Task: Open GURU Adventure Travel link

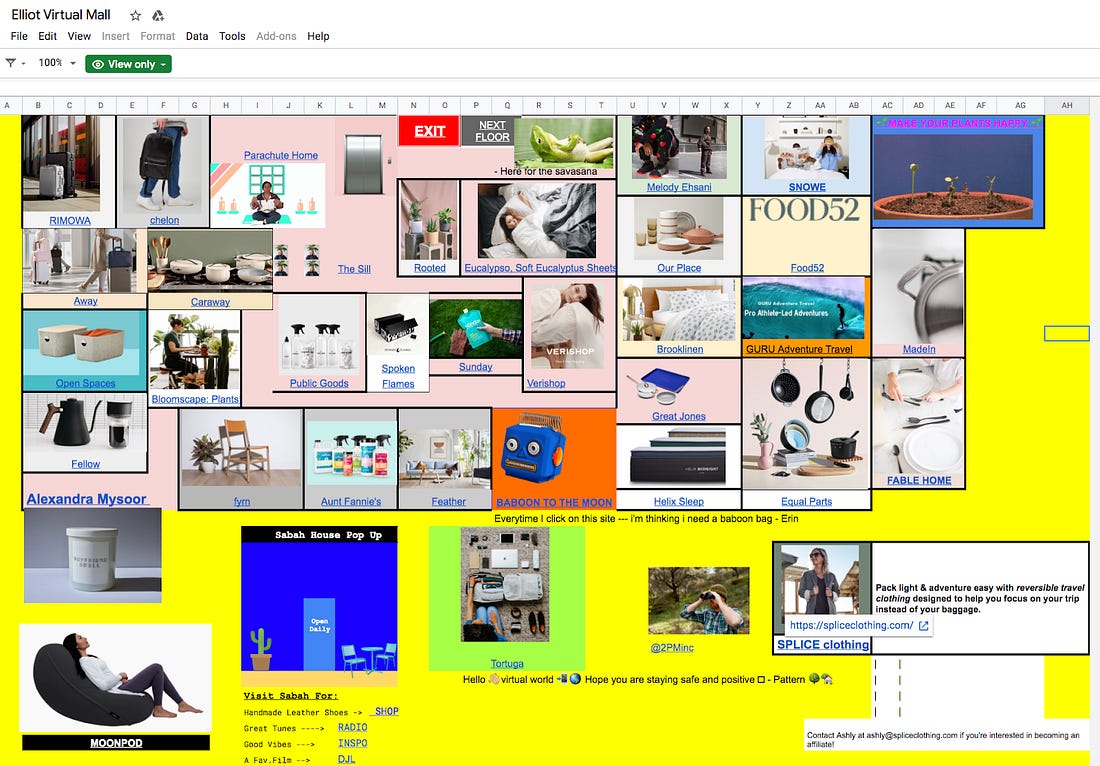Action: click(x=799, y=349)
